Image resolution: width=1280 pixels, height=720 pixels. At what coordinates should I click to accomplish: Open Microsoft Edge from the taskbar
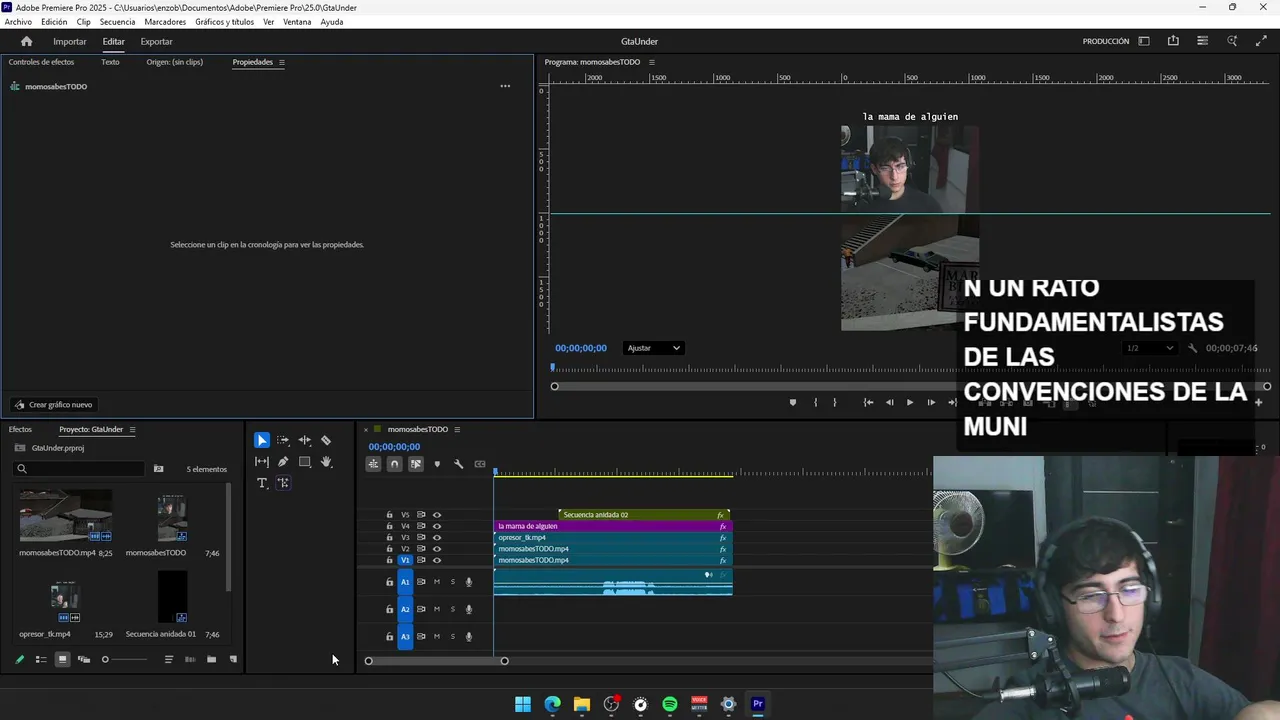coord(552,704)
